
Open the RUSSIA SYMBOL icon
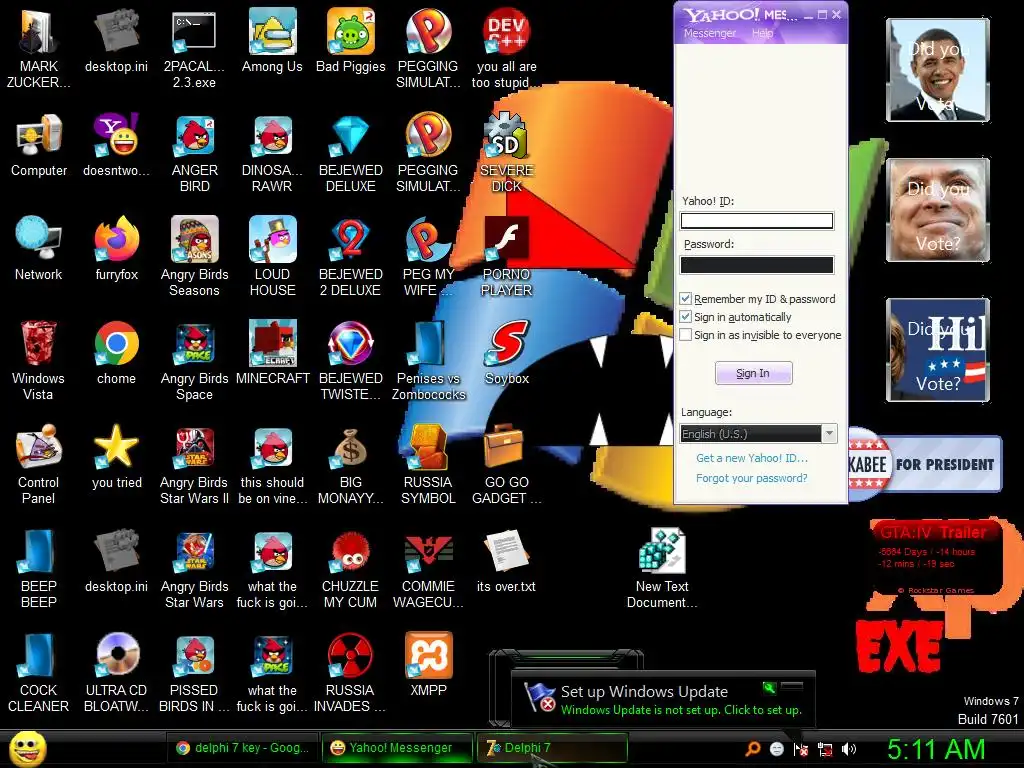[x=428, y=464]
